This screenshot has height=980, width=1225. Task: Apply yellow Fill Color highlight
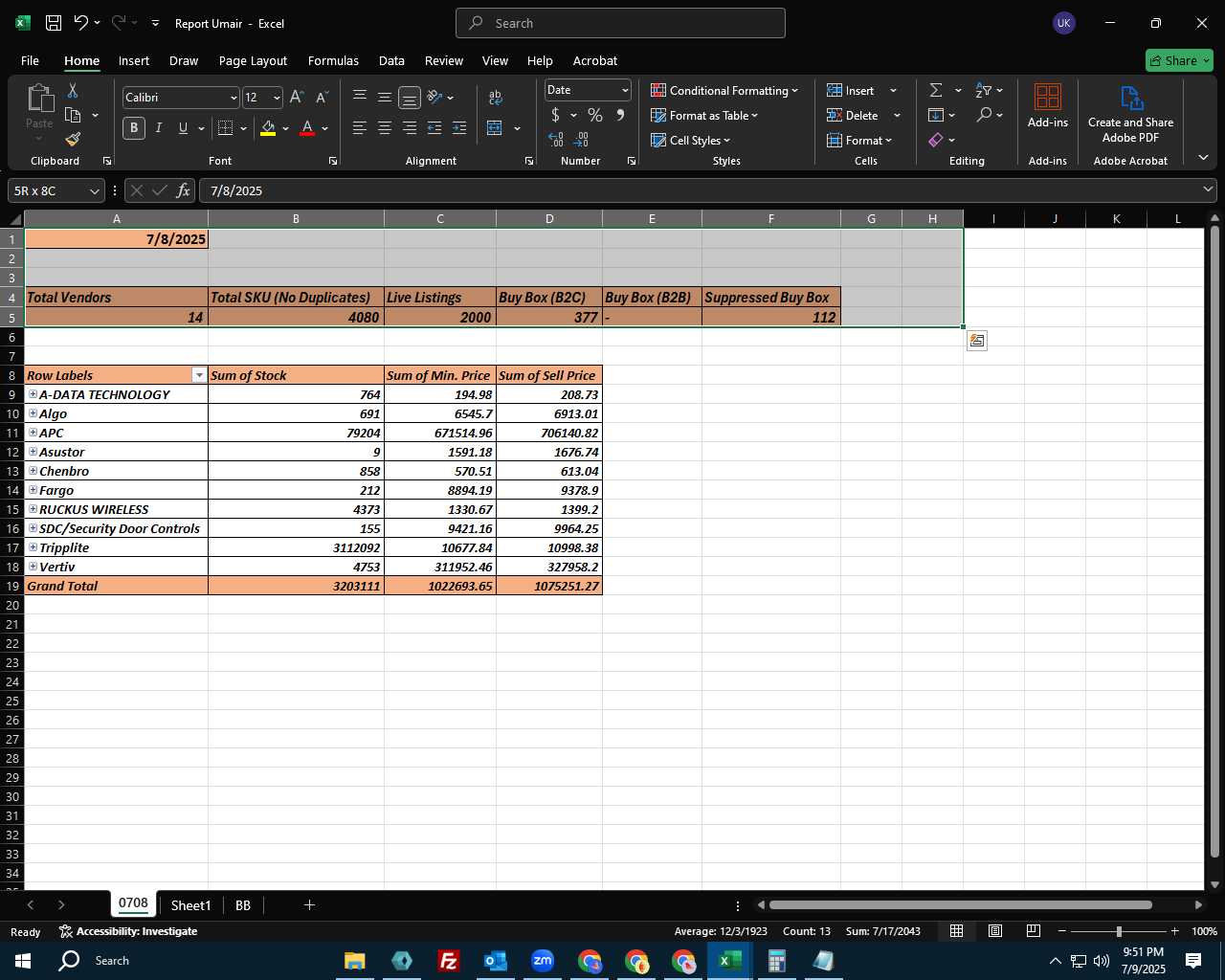pos(268,127)
